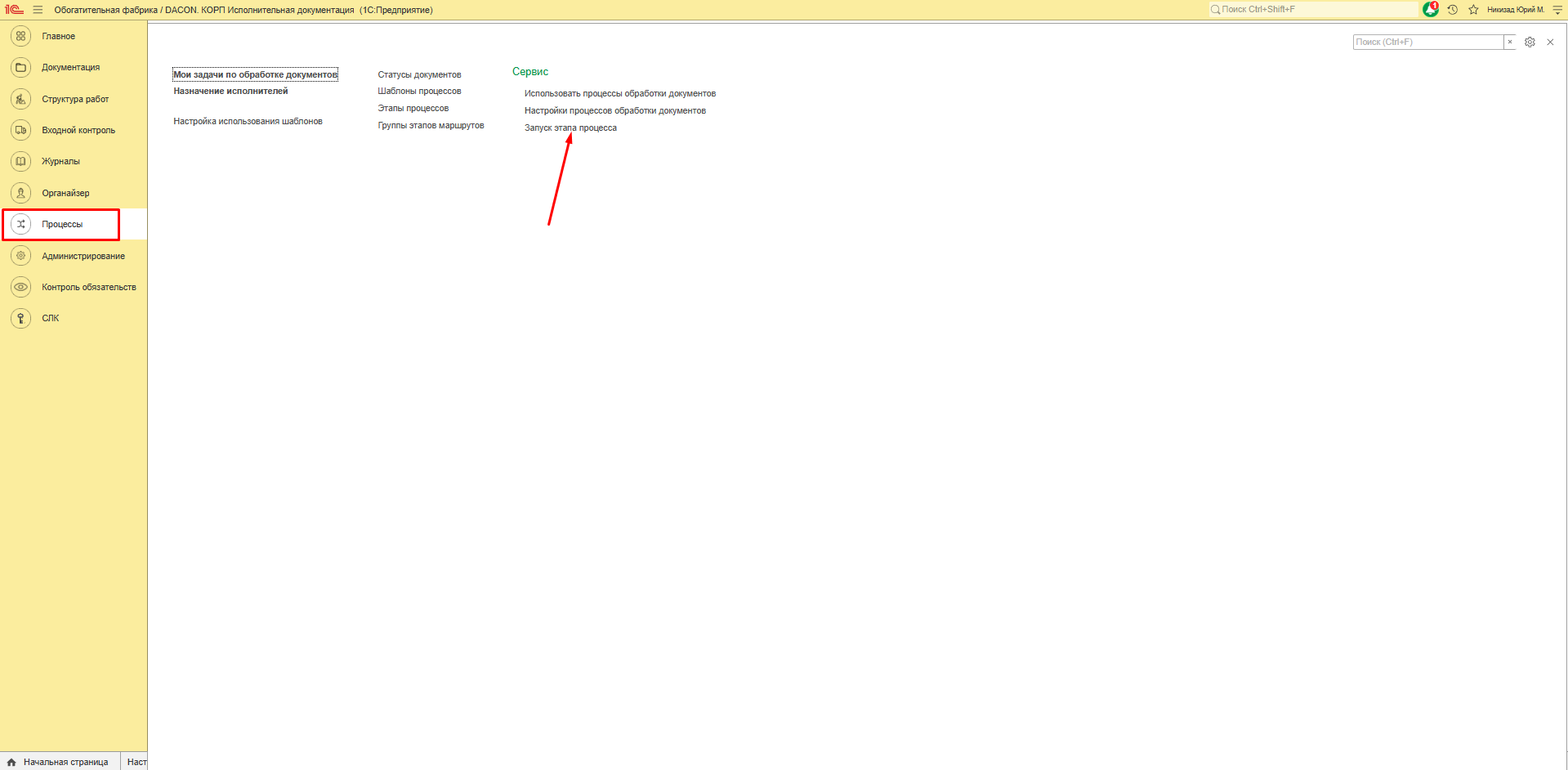Open Контроль обязательств section
Image resolution: width=1568 pixels, height=770 pixels.
[88, 288]
